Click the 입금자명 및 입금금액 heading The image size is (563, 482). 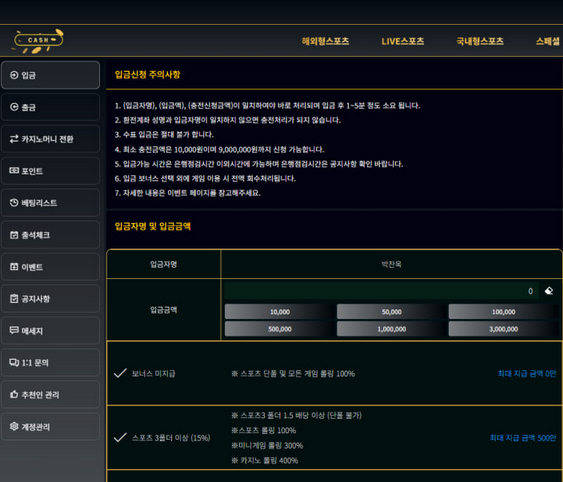pos(153,226)
